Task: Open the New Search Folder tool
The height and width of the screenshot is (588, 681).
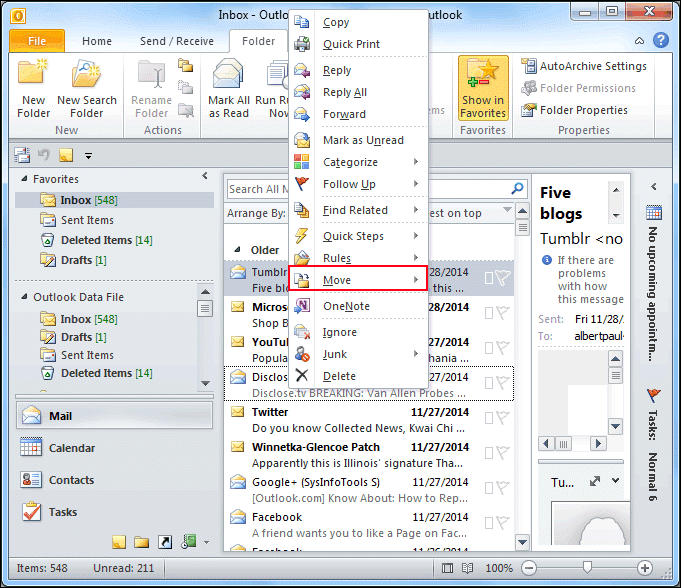Action: click(x=87, y=89)
